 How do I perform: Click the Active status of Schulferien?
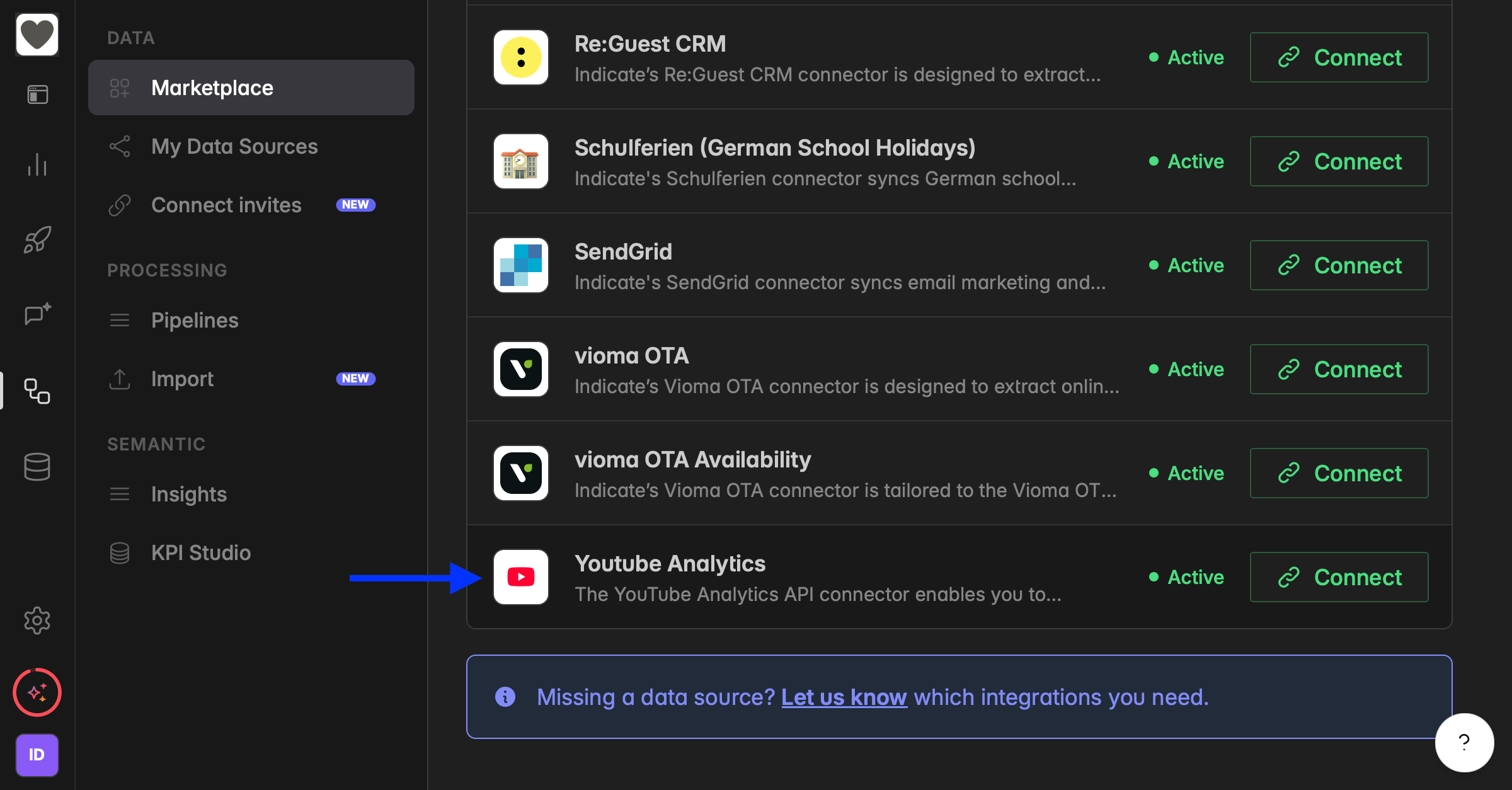pos(1187,161)
